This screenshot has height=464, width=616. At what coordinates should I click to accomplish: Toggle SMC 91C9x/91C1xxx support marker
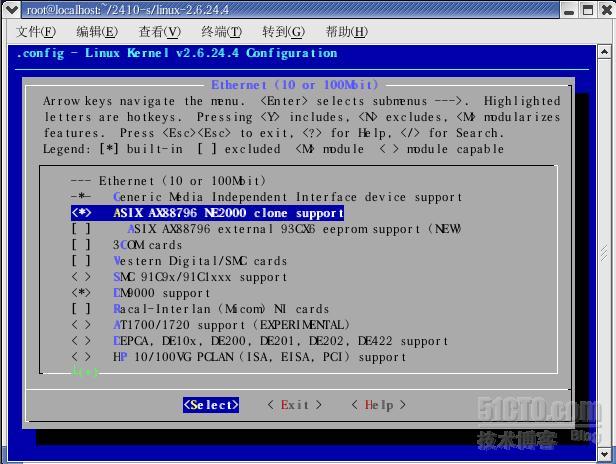tap(81, 277)
